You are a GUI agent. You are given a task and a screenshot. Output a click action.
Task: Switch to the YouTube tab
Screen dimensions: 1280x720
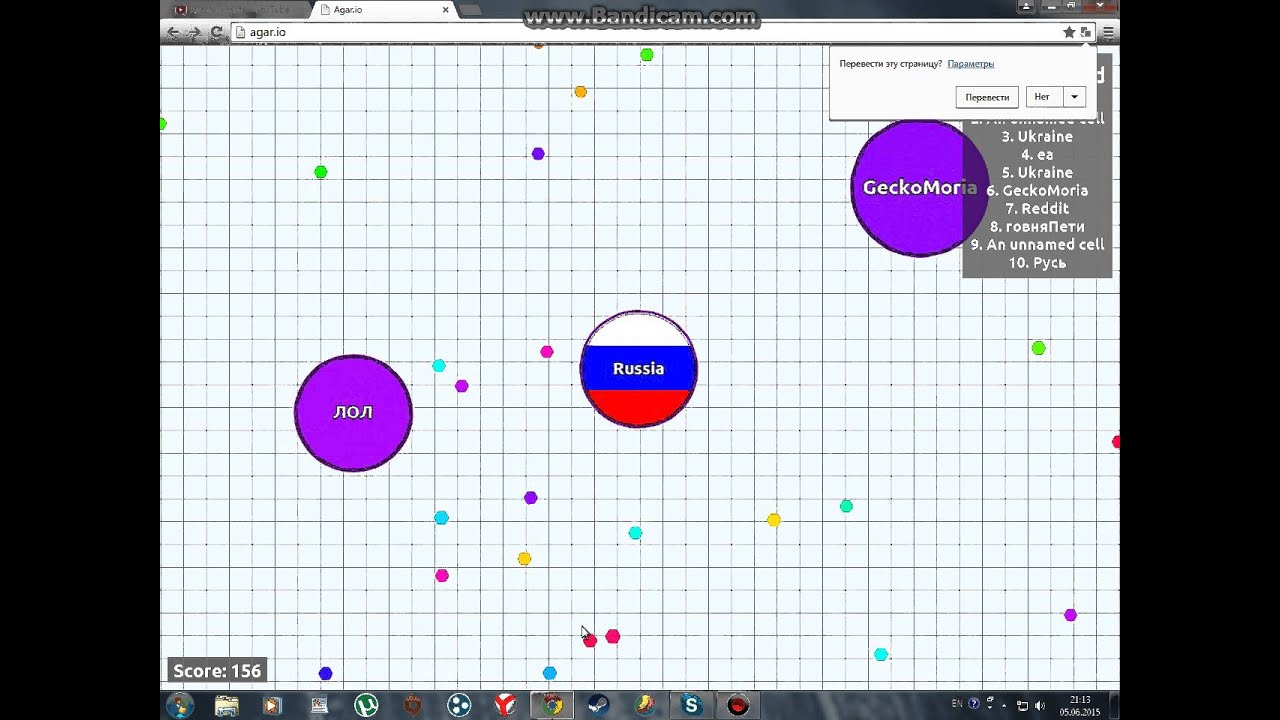(236, 10)
